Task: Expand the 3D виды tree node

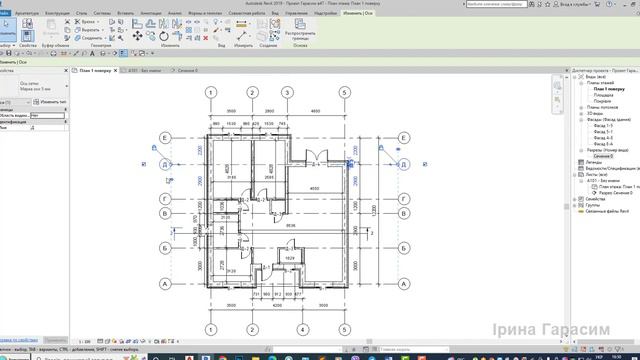Action: click(581, 113)
